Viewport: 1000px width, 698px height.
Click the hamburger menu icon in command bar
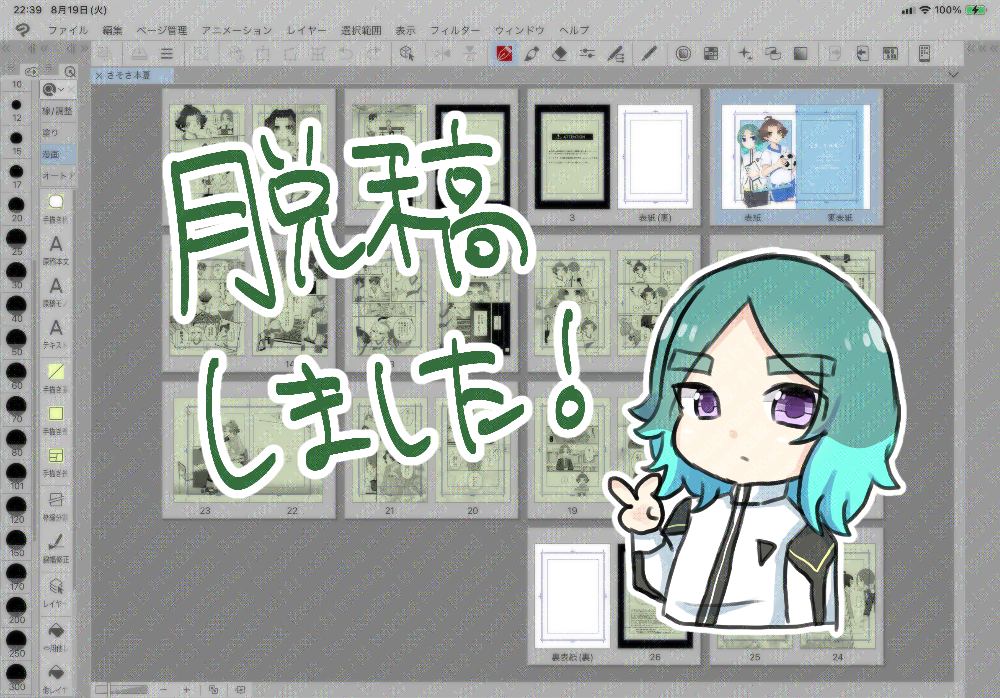coord(167,53)
